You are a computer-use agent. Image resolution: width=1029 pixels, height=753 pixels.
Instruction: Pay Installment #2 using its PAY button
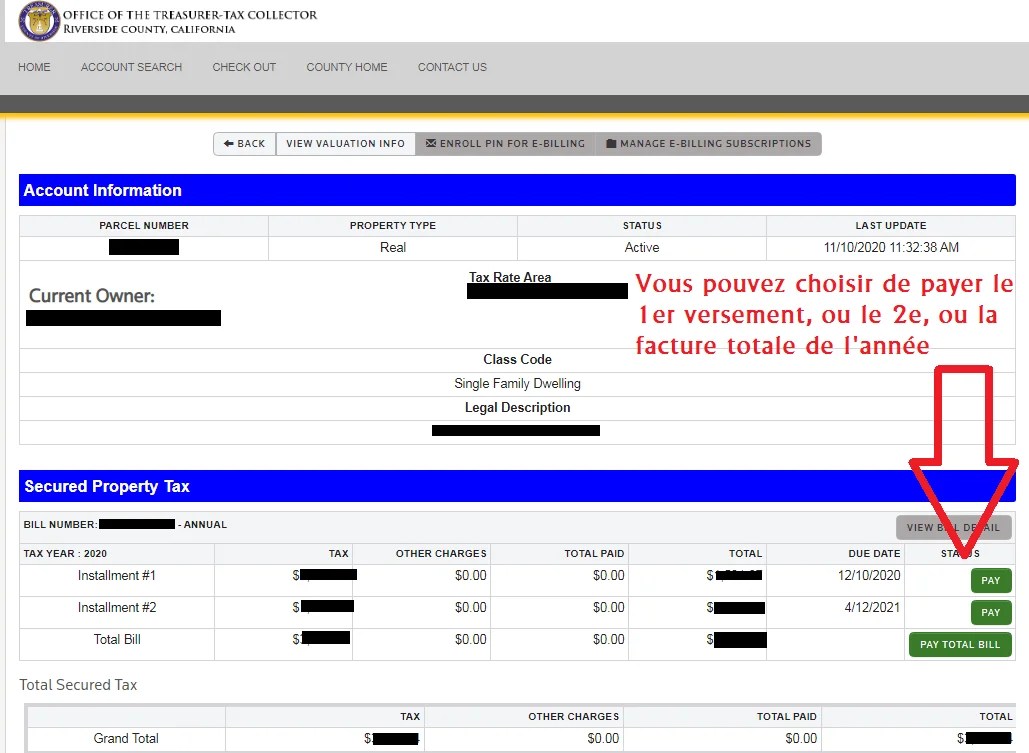990,612
